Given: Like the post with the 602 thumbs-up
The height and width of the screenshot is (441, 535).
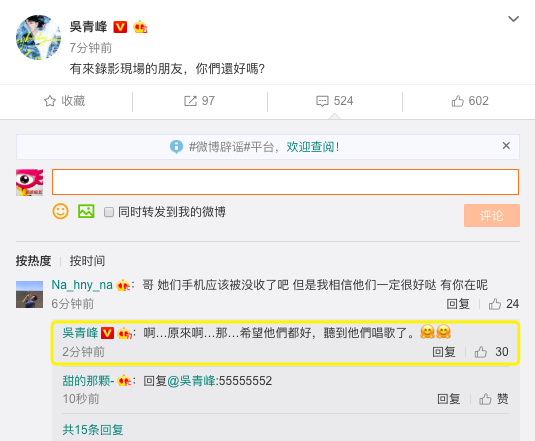Looking at the screenshot, I should [470, 101].
